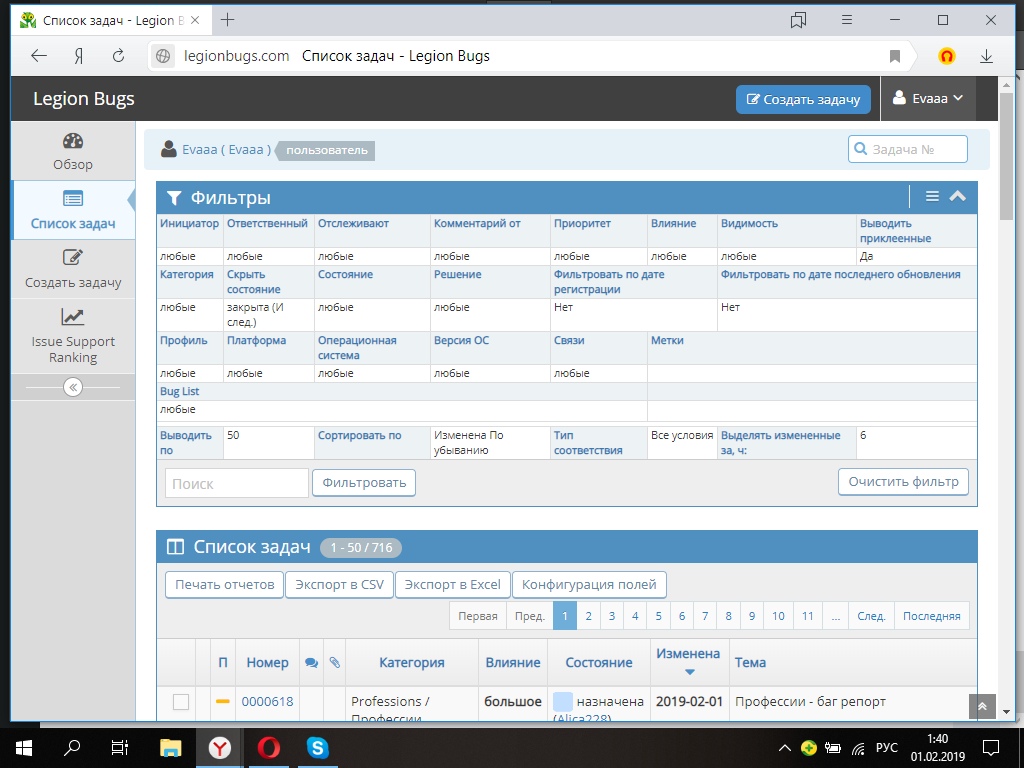Click the Yandex home Я icon
The width and height of the screenshot is (1024, 768).
(x=78, y=56)
